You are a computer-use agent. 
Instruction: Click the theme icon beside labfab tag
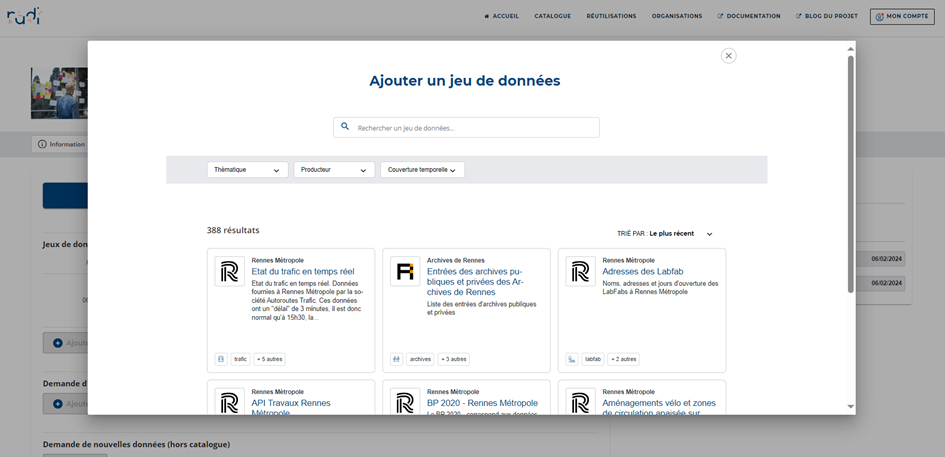[x=572, y=359]
